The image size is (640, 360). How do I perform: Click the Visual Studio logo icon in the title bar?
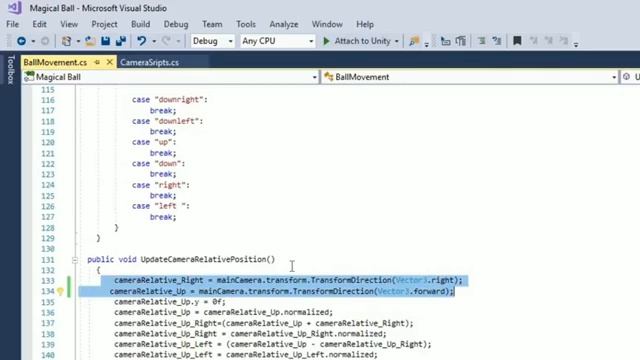click(x=15, y=8)
